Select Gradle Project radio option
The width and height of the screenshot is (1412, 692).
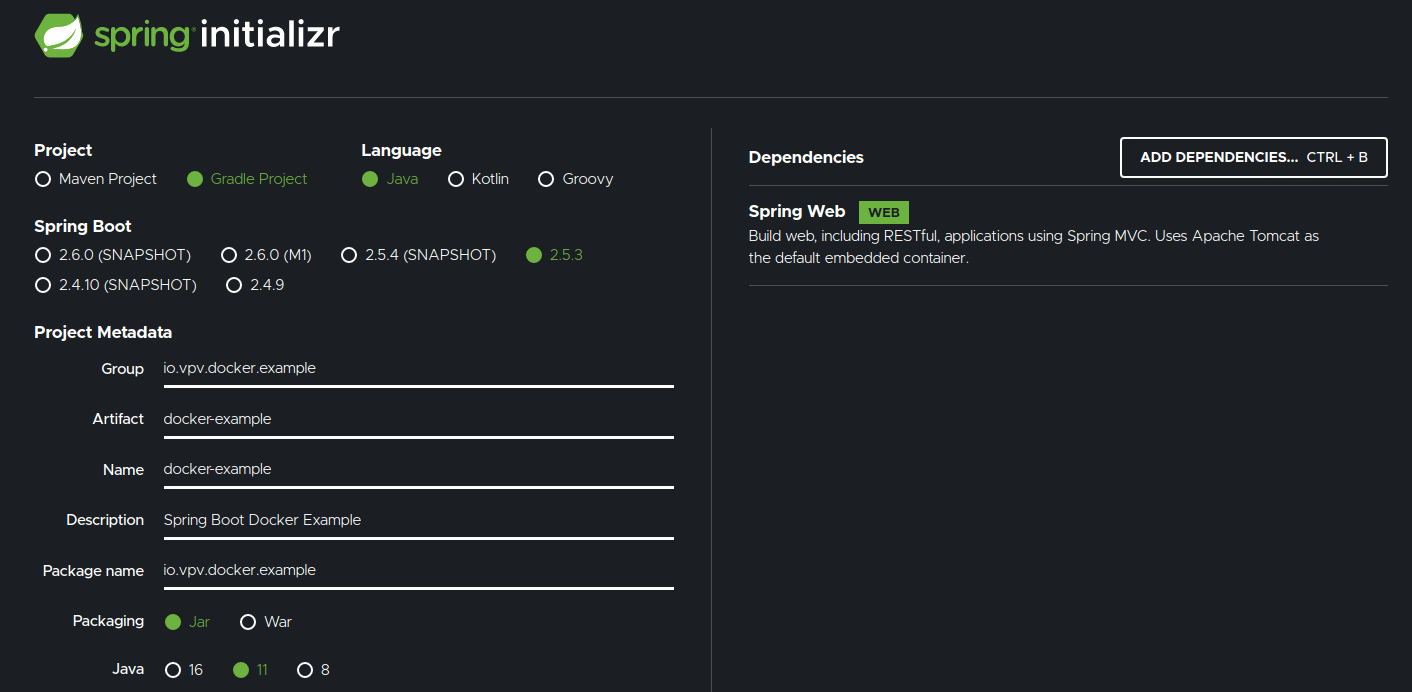248,179
